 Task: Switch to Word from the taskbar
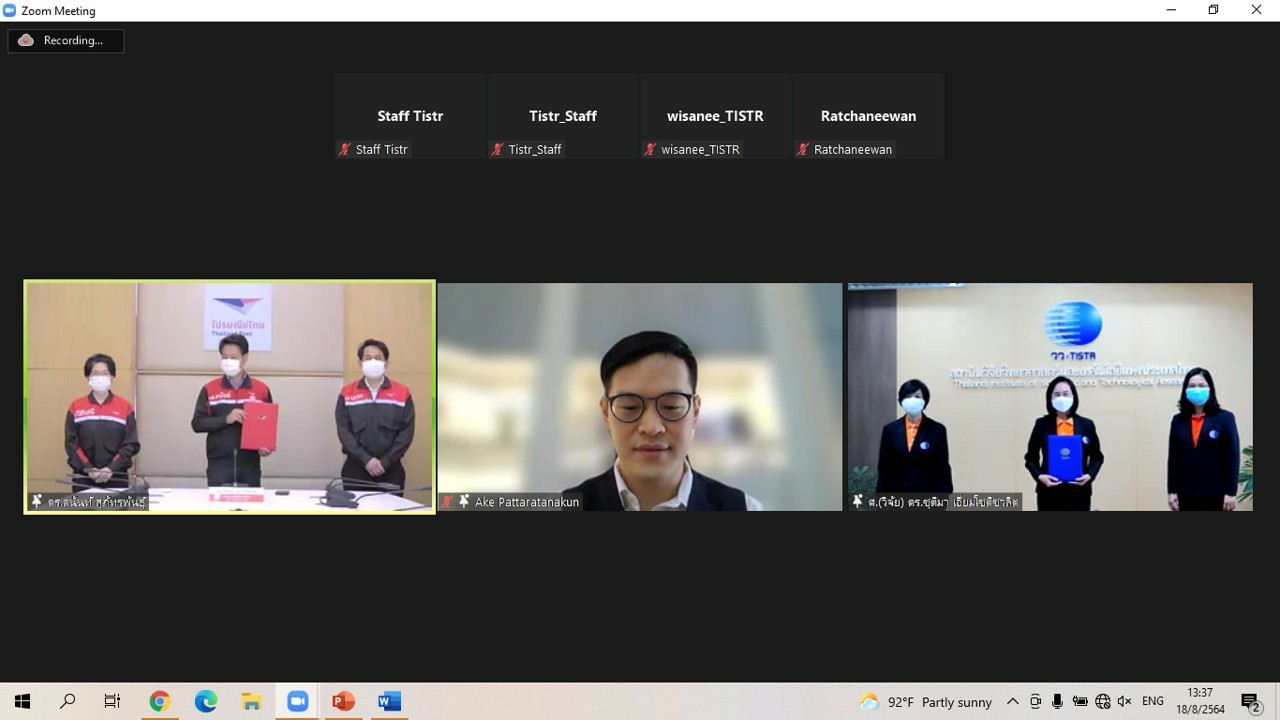click(389, 701)
